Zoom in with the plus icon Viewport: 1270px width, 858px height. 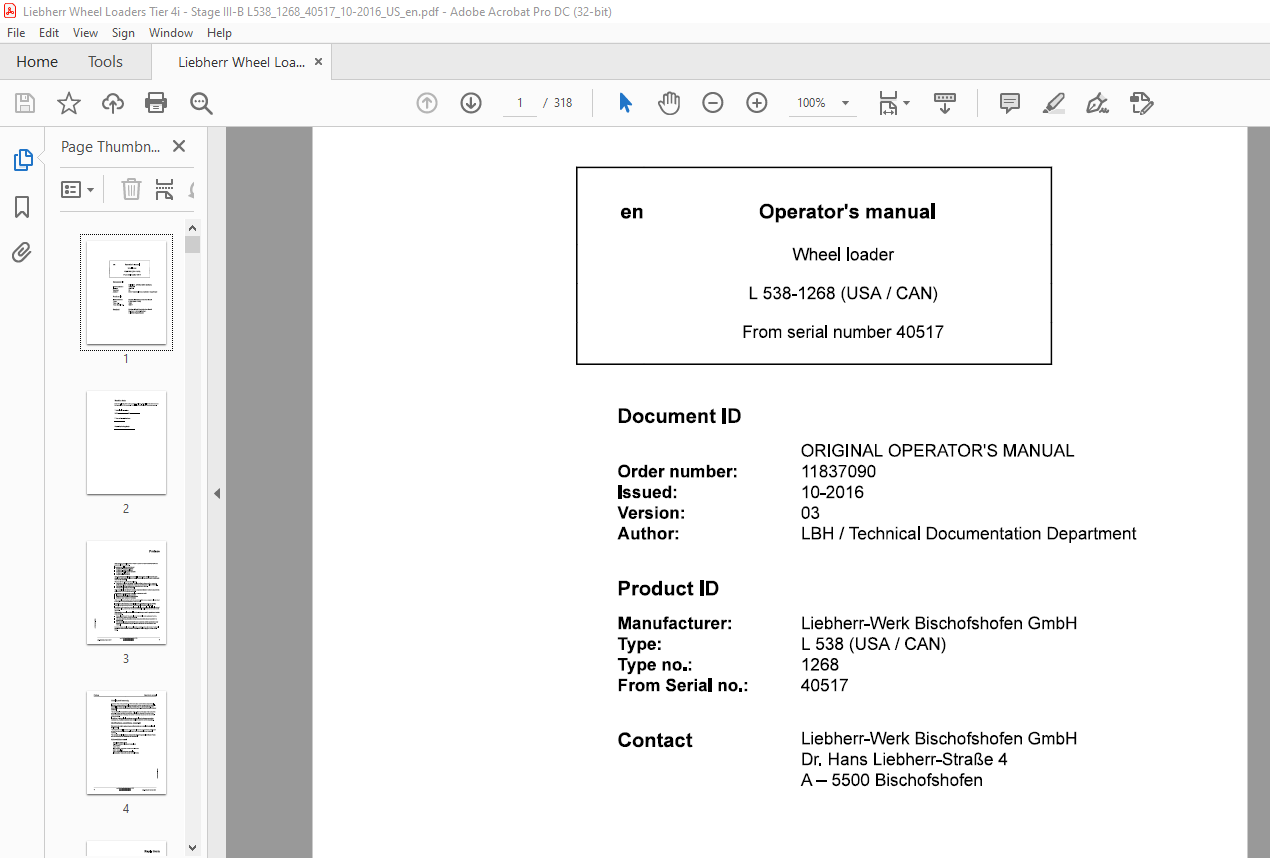pos(757,103)
